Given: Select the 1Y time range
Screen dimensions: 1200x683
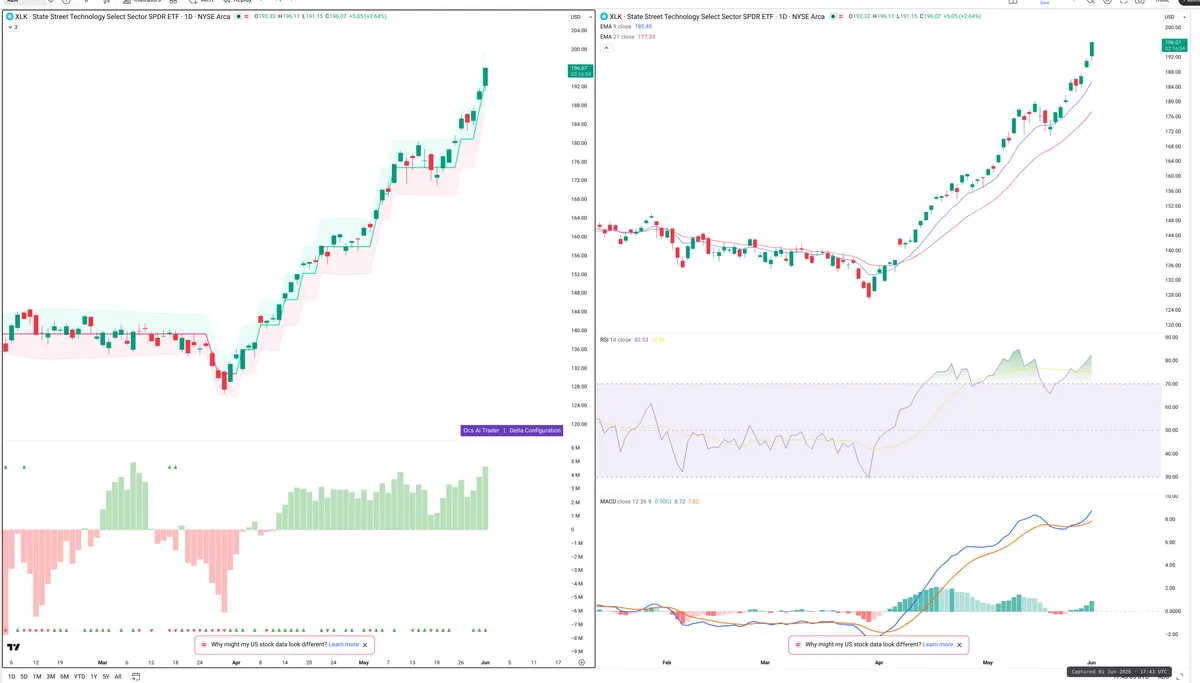Looking at the screenshot, I should pos(94,677).
